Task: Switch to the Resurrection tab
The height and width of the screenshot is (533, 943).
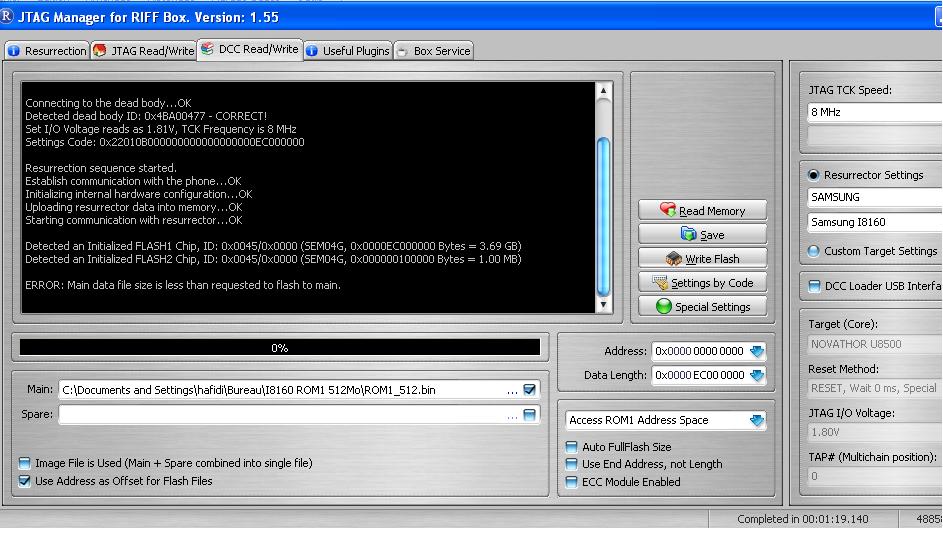Action: point(48,51)
